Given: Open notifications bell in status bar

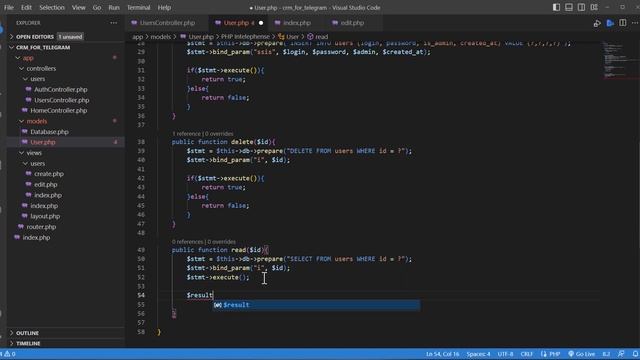Looking at the screenshot, I should (x=635, y=354).
